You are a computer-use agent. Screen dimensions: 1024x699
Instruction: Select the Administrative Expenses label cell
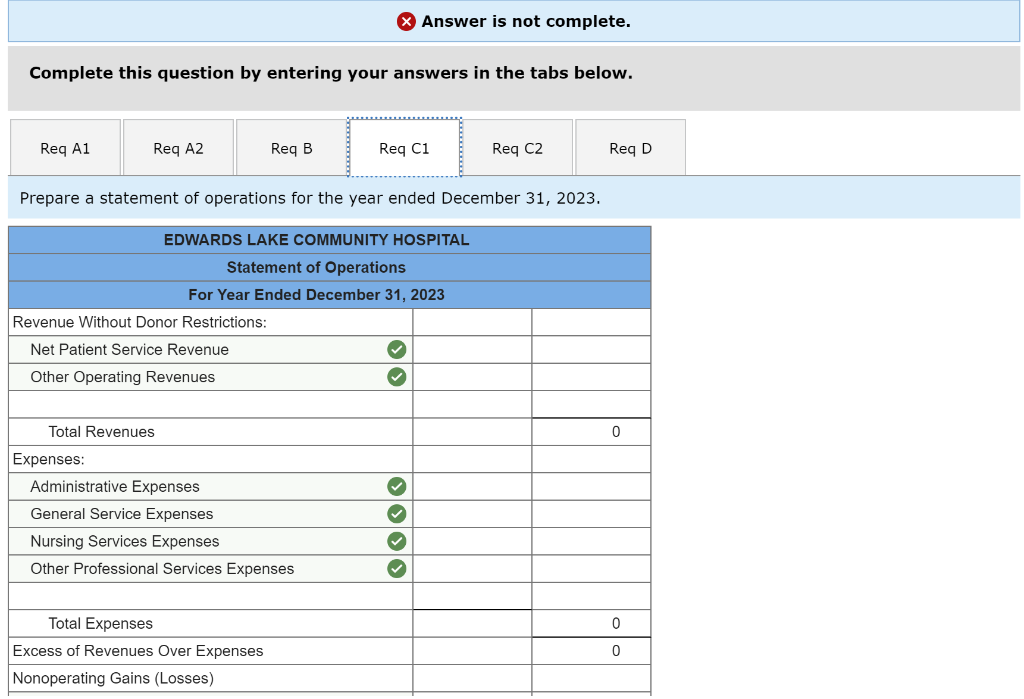coord(211,487)
